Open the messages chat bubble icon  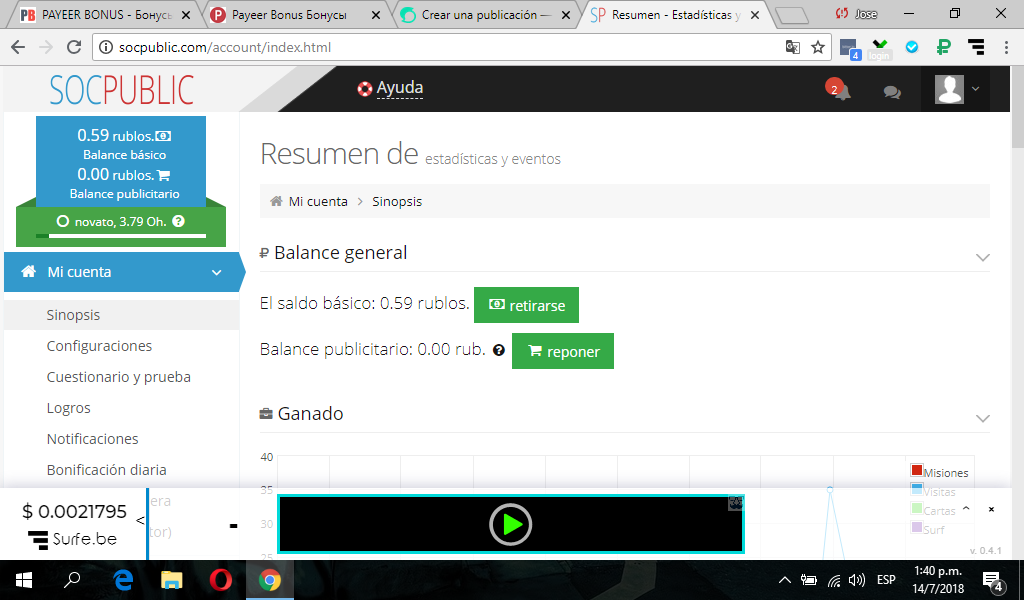[892, 92]
